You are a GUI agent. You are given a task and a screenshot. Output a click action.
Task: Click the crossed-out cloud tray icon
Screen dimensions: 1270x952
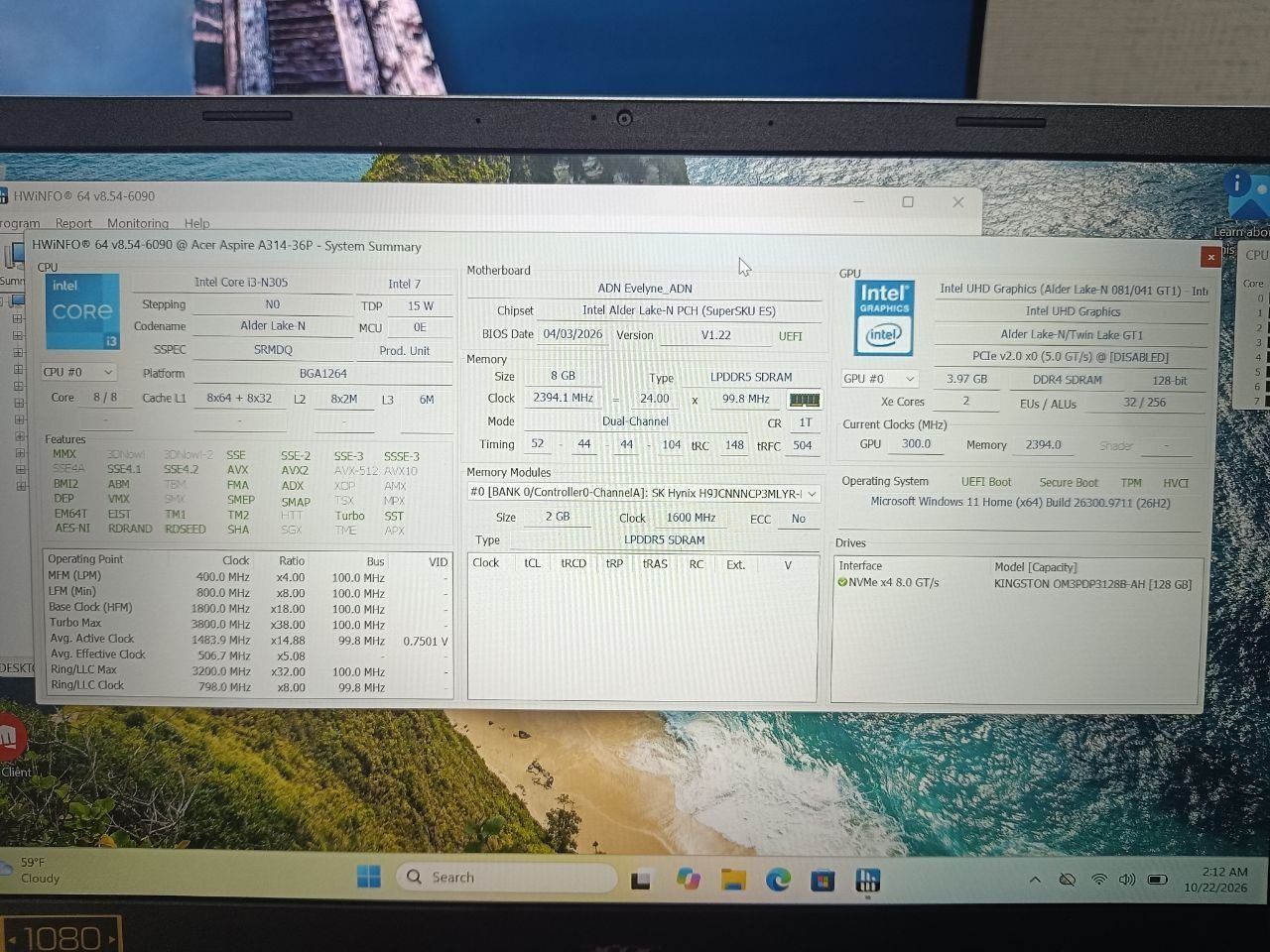point(1068,880)
